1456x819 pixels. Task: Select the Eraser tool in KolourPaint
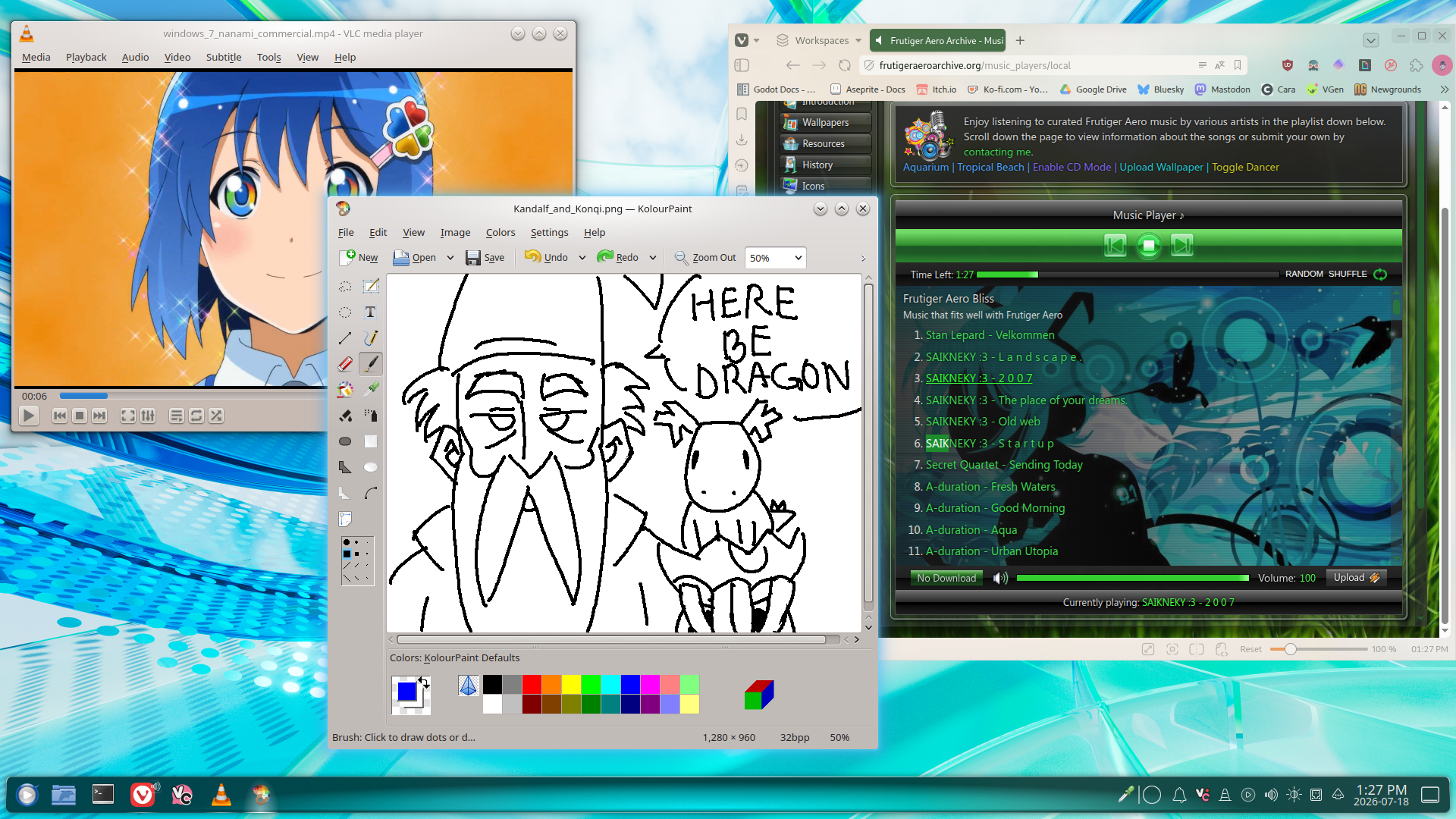(x=345, y=364)
